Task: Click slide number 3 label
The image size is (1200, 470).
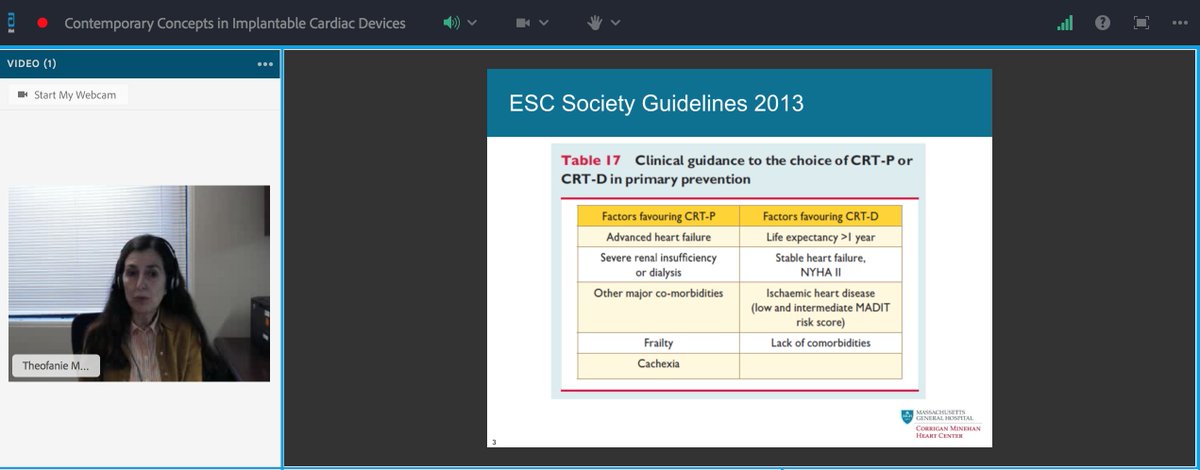Action: [x=494, y=441]
